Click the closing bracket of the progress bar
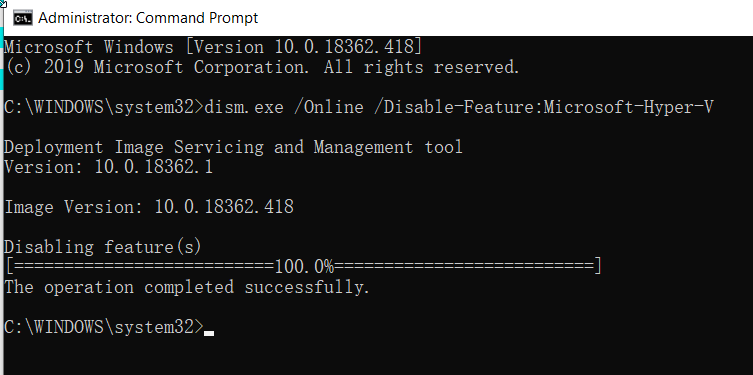Viewport: 753px width, 375px height. tap(597, 266)
